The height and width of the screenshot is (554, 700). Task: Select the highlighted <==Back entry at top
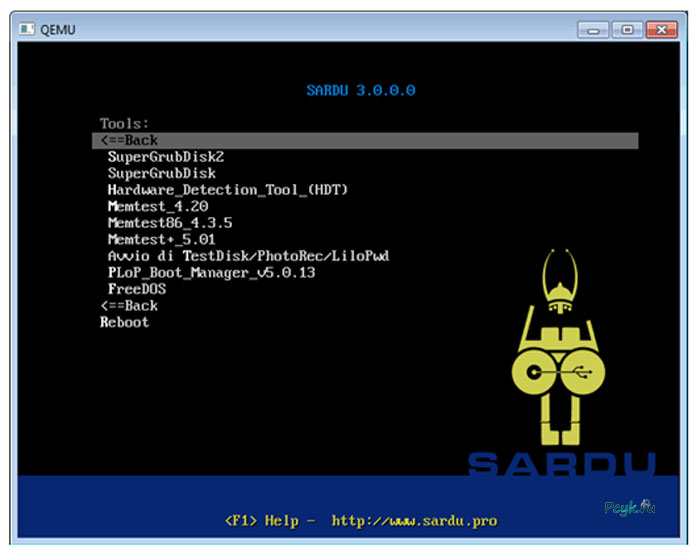[x=365, y=141]
